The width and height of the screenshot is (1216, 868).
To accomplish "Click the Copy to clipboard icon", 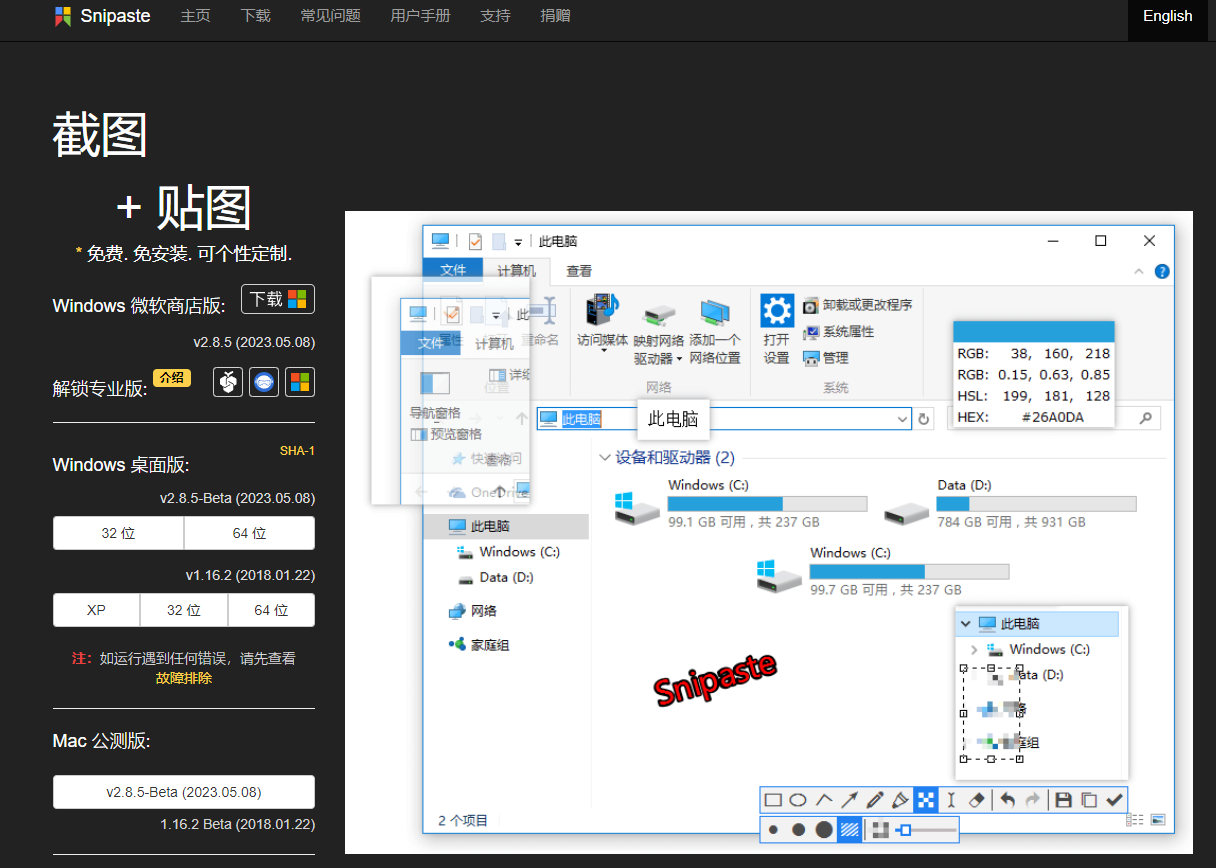I will pyautogui.click(x=1089, y=800).
